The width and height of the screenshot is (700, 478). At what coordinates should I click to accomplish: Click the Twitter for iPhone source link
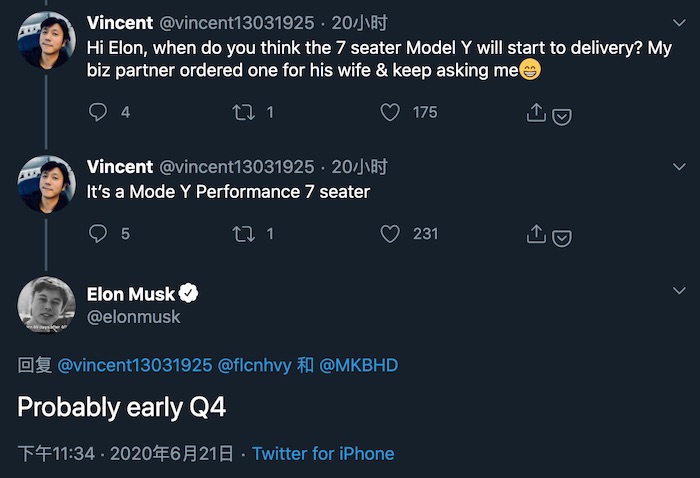pos(323,454)
